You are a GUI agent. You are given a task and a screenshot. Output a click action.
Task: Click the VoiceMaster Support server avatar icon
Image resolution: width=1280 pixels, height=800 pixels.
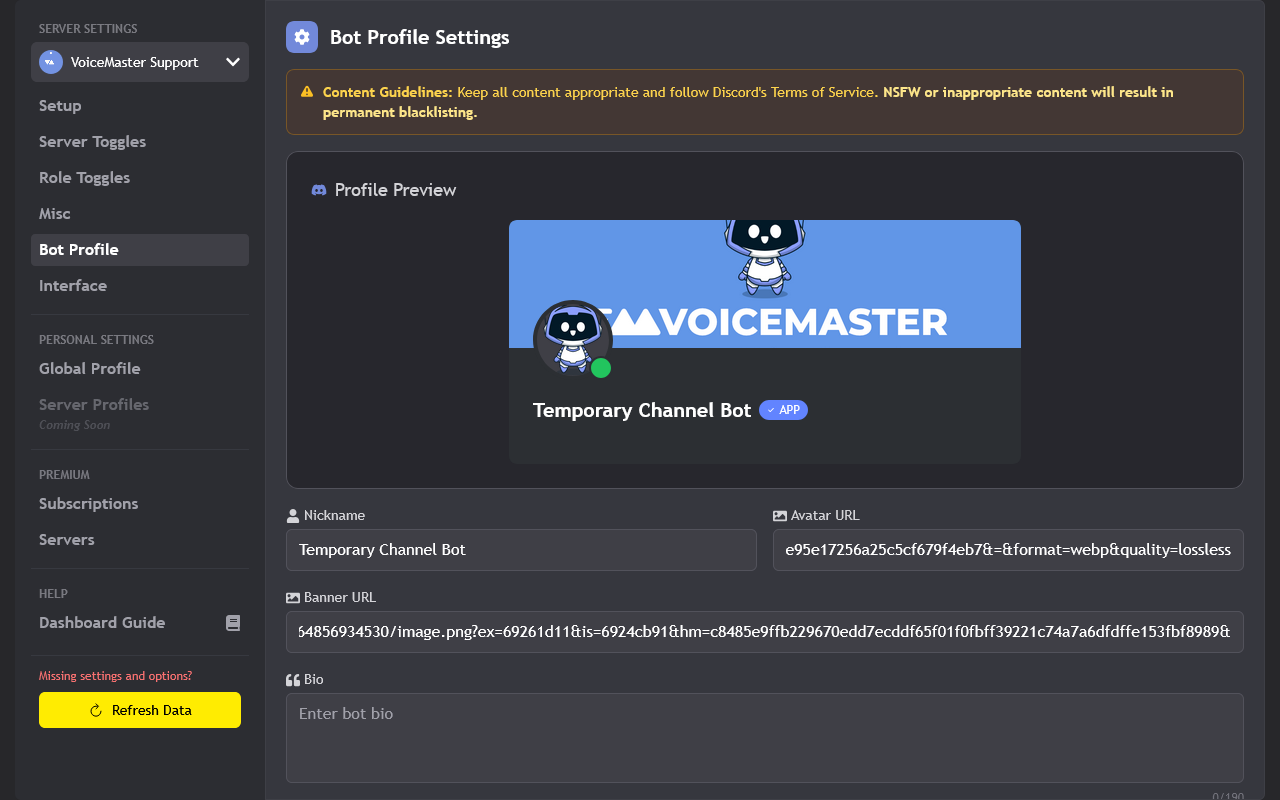point(49,61)
